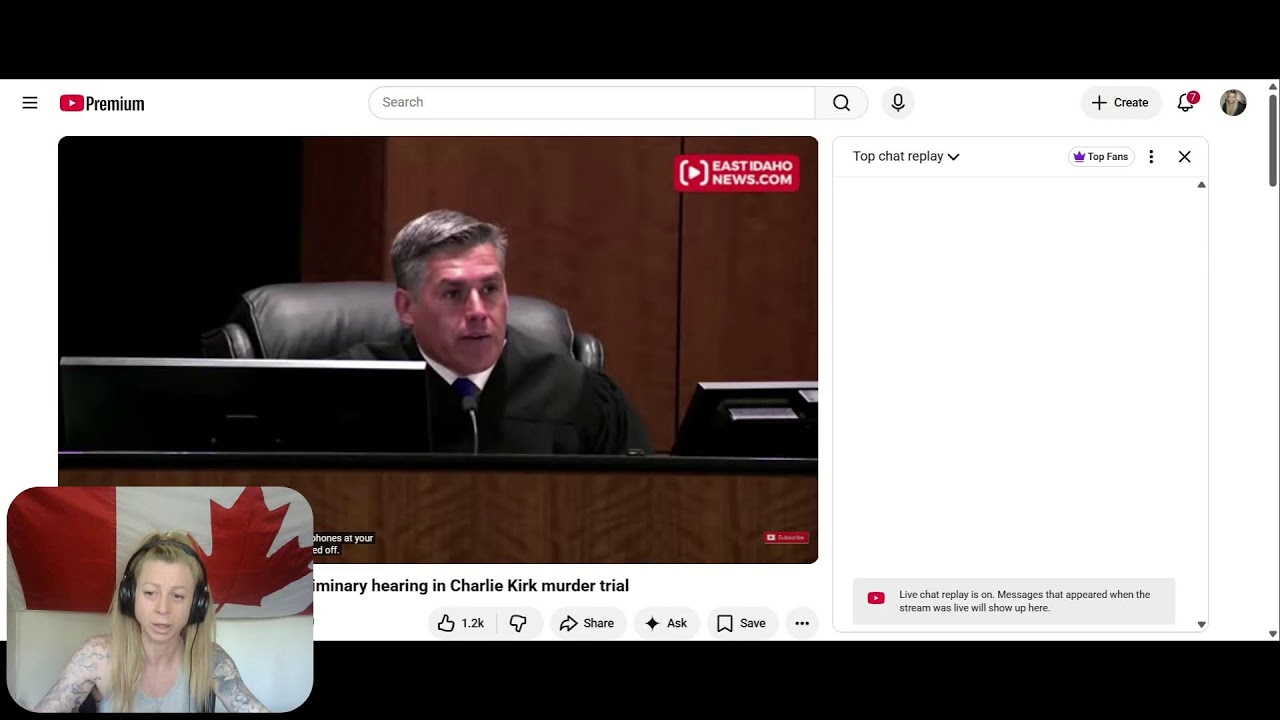Click the webcam overlay thumbnail
Image resolution: width=1280 pixels, height=720 pixels.
tap(160, 600)
